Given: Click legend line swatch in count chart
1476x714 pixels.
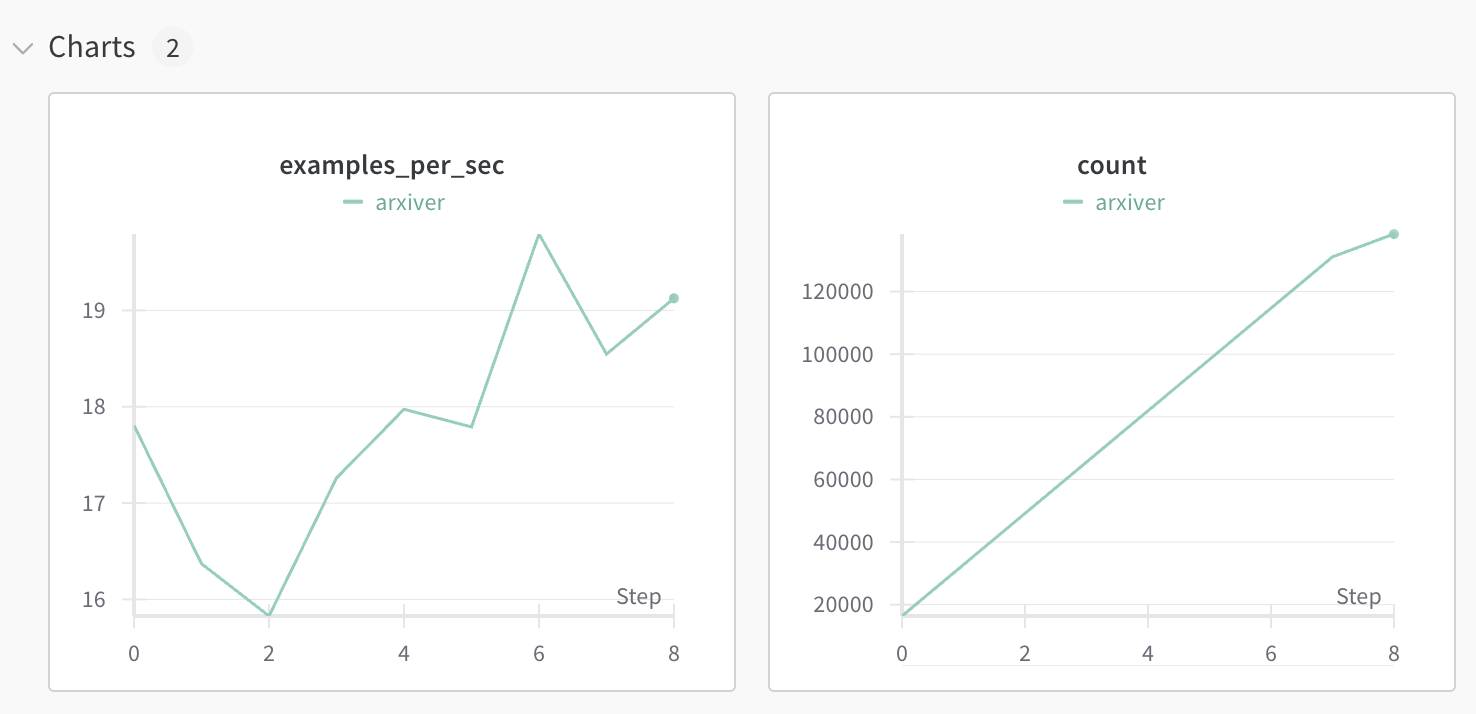Looking at the screenshot, I should point(1073,203).
